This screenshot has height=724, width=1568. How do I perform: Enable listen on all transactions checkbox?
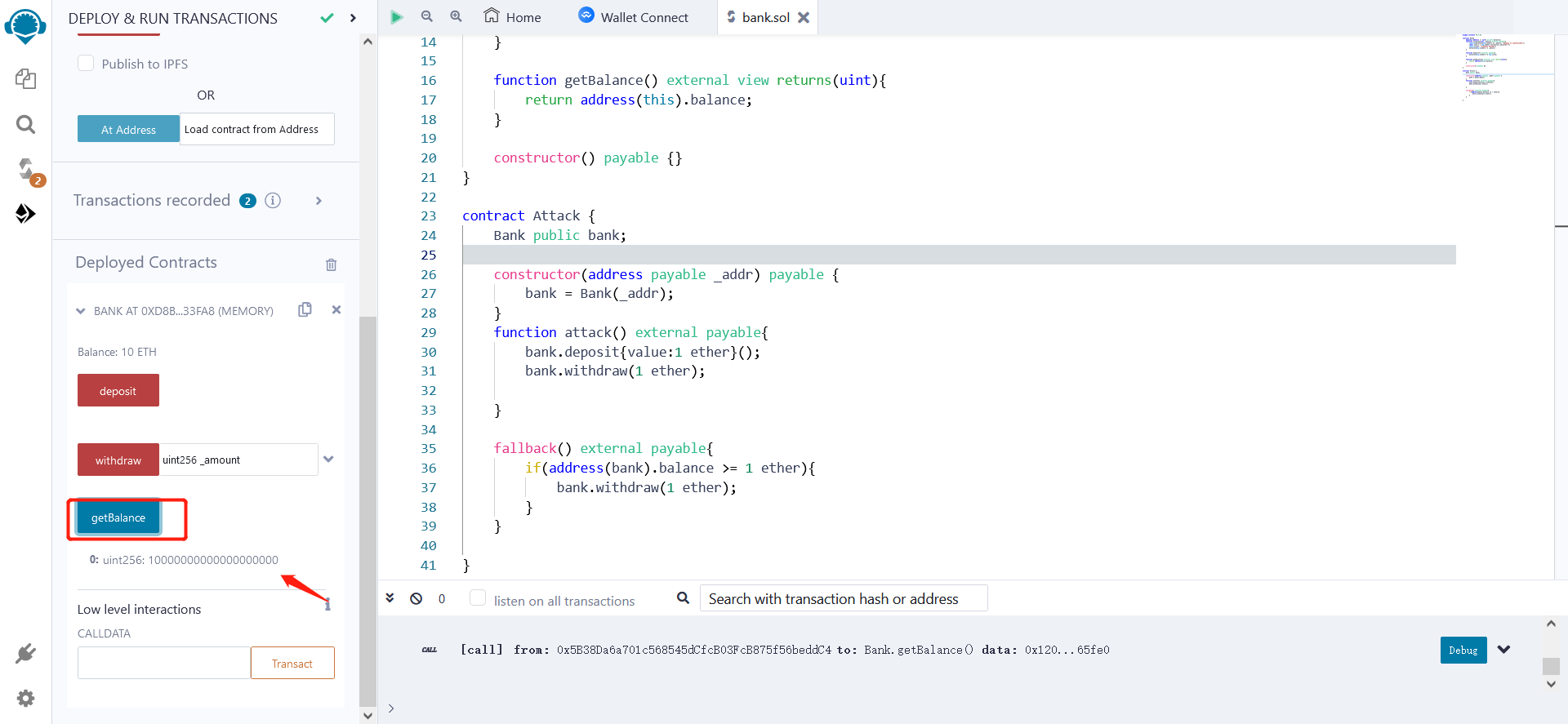pos(478,598)
